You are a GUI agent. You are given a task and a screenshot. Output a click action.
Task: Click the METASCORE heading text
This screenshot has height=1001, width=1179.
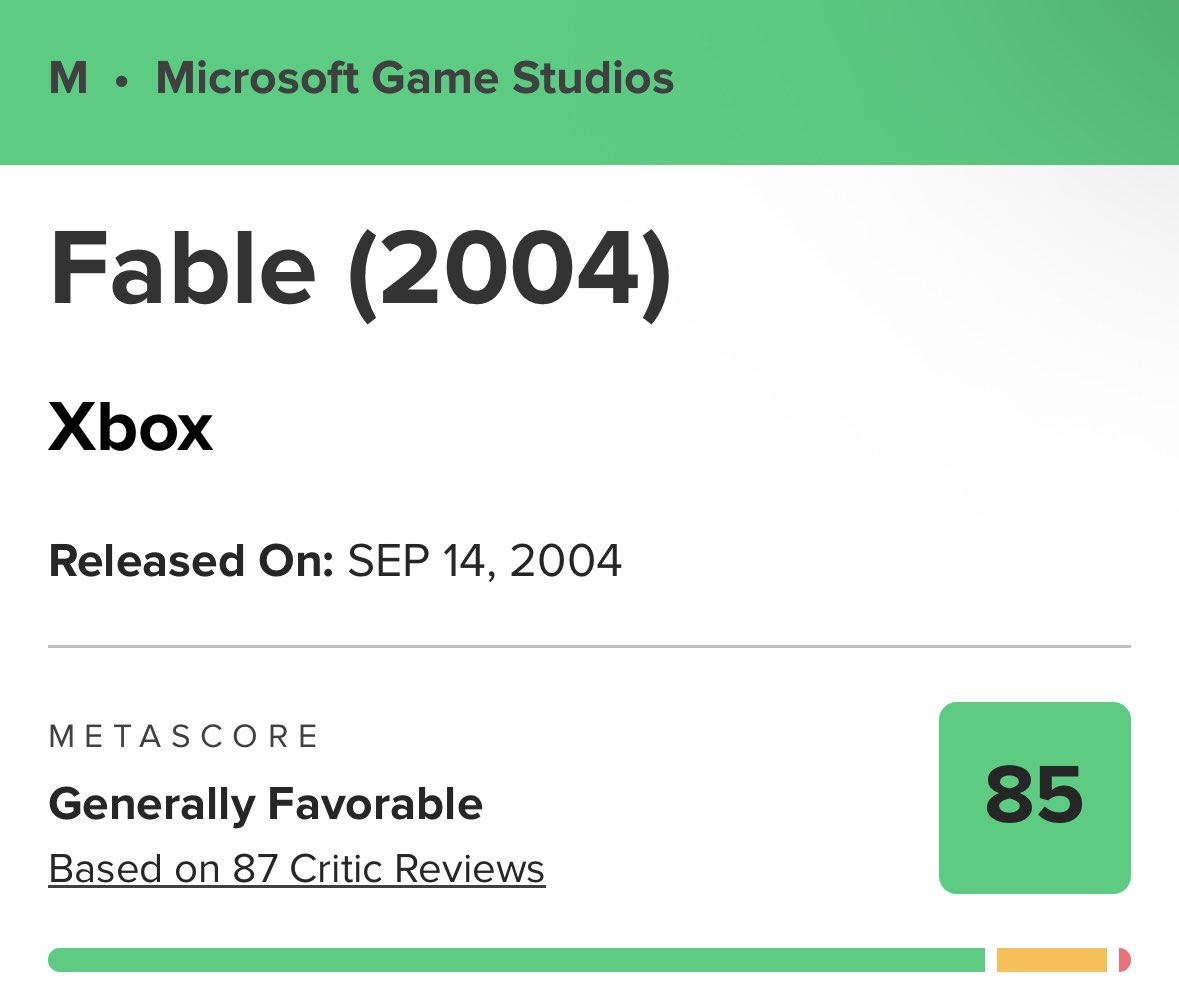click(184, 736)
